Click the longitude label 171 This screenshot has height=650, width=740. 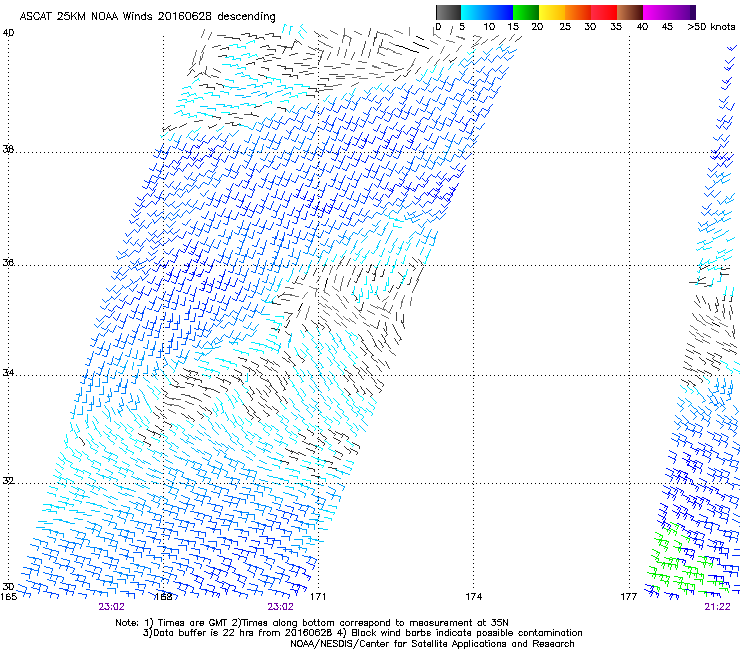318,597
